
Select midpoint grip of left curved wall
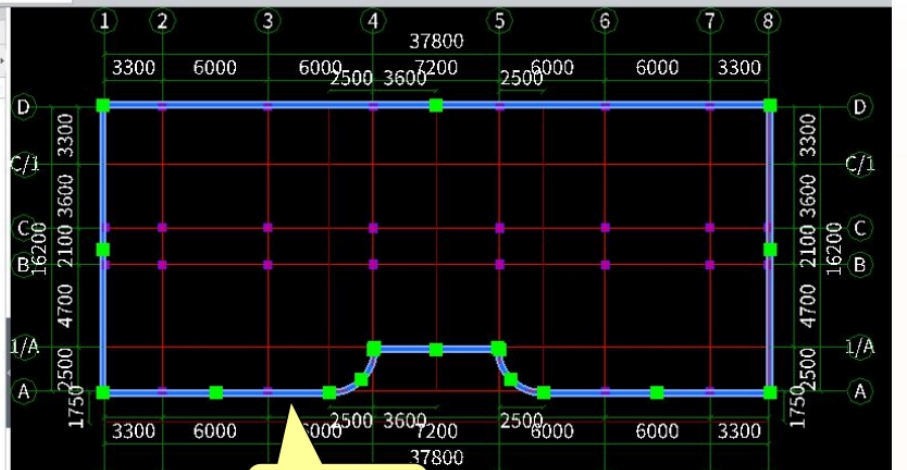click(x=361, y=380)
